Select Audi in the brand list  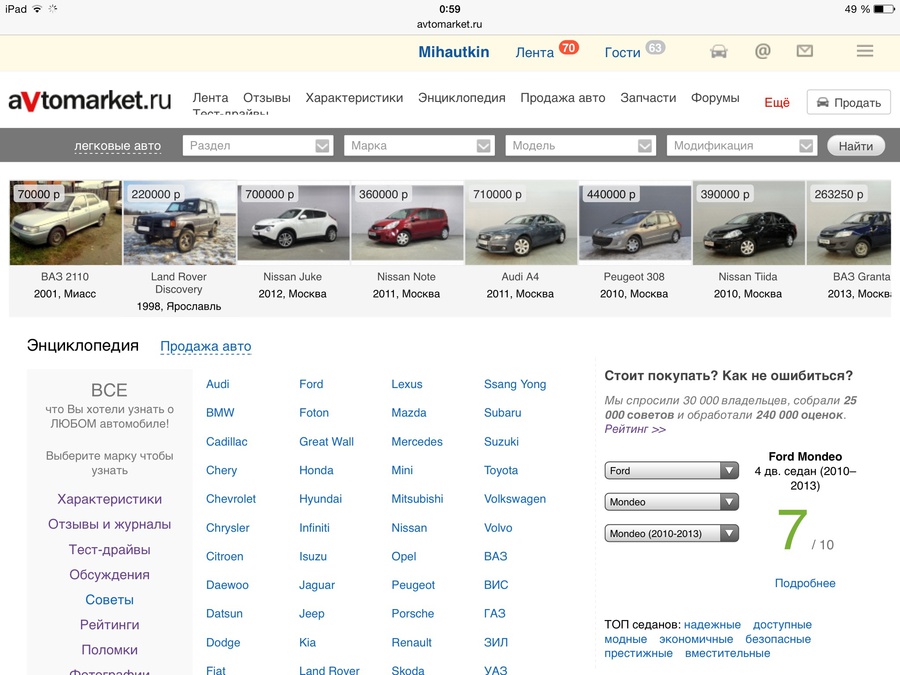tap(218, 384)
